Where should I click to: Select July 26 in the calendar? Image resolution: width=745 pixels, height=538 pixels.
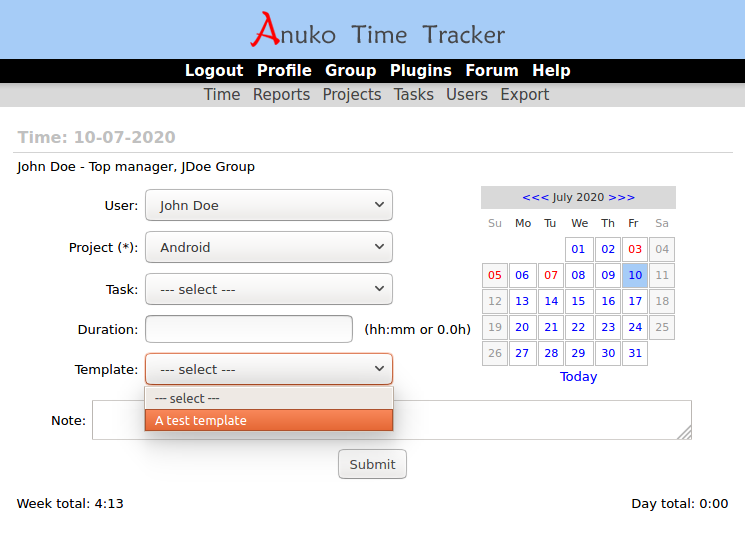click(x=495, y=354)
